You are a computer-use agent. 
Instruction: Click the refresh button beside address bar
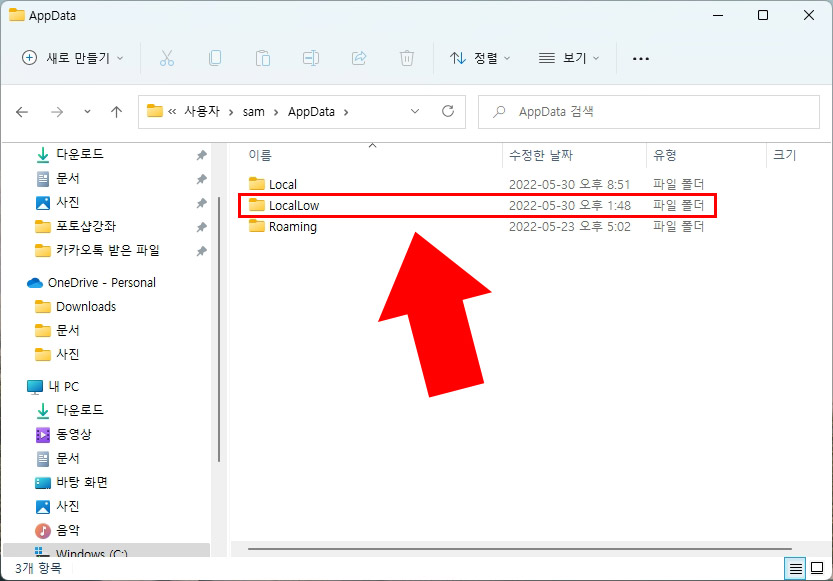pyautogui.click(x=448, y=111)
